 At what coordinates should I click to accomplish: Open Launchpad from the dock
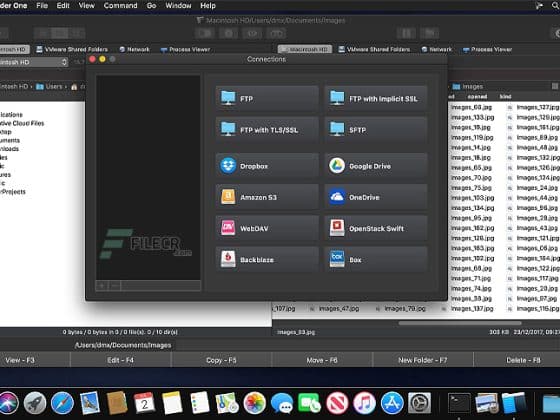[35, 403]
